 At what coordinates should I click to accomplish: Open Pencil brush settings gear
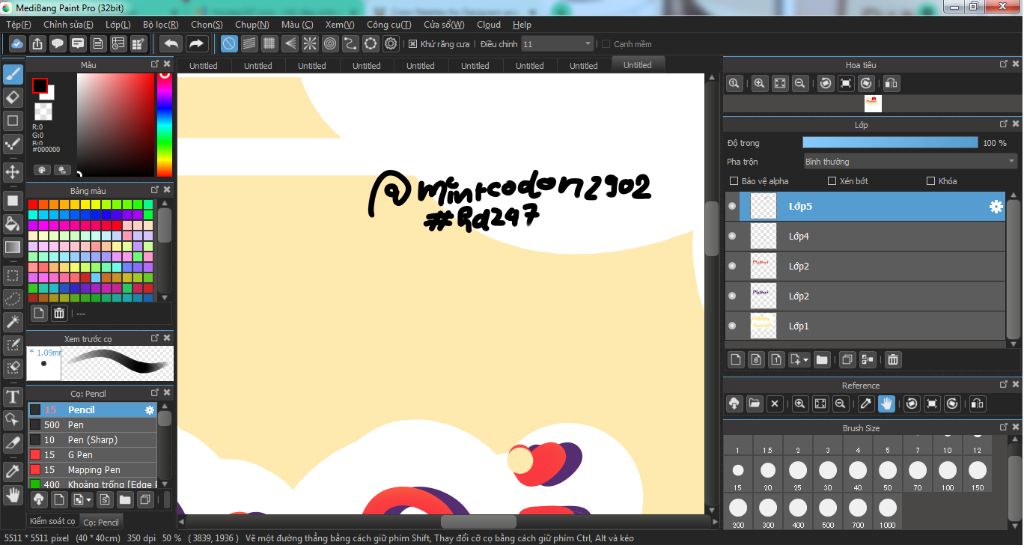(150, 410)
